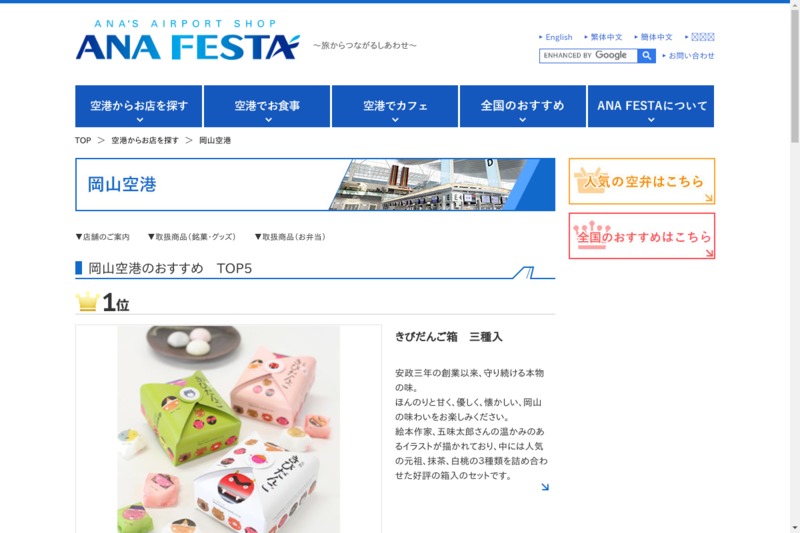Click arrow on 全国のおすすめはこちら banner
The image size is (800, 533).
tap(709, 252)
